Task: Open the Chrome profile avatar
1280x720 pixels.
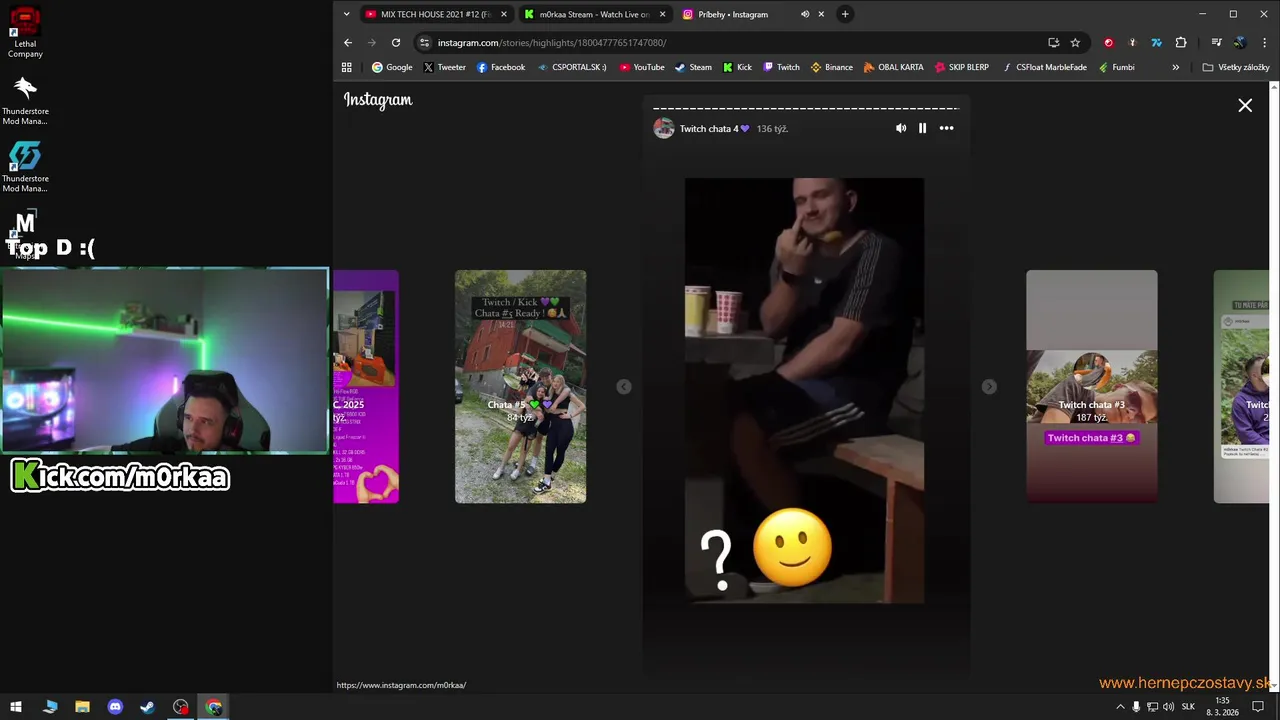Action: tap(1240, 43)
